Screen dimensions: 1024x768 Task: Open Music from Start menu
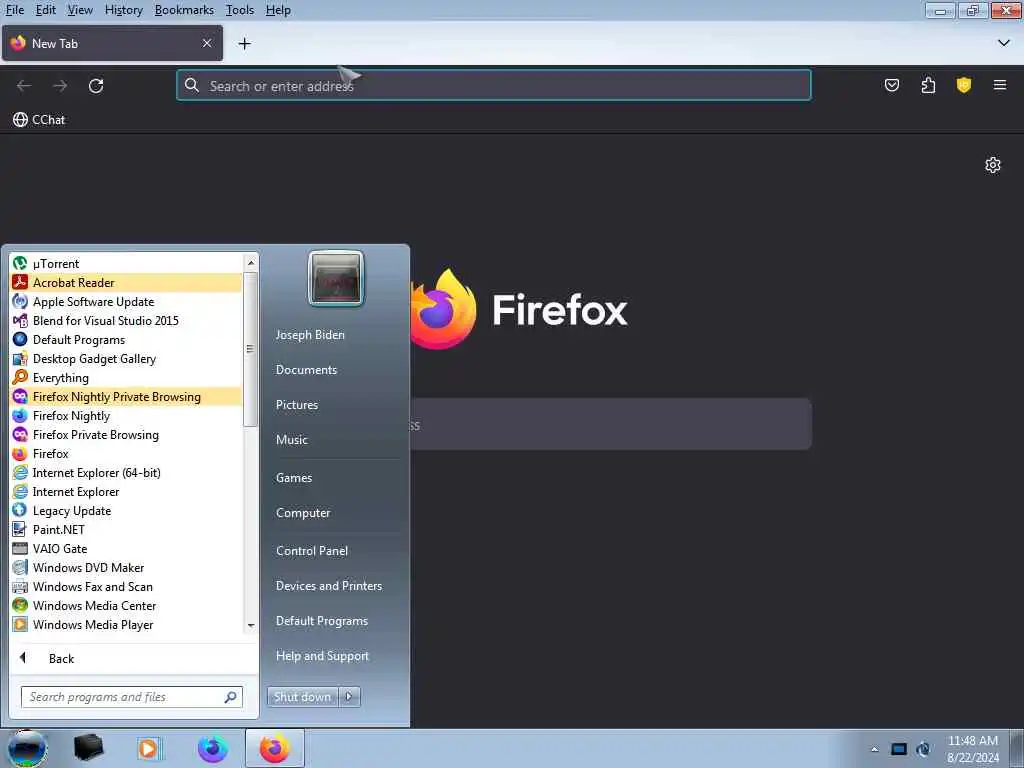[291, 440]
